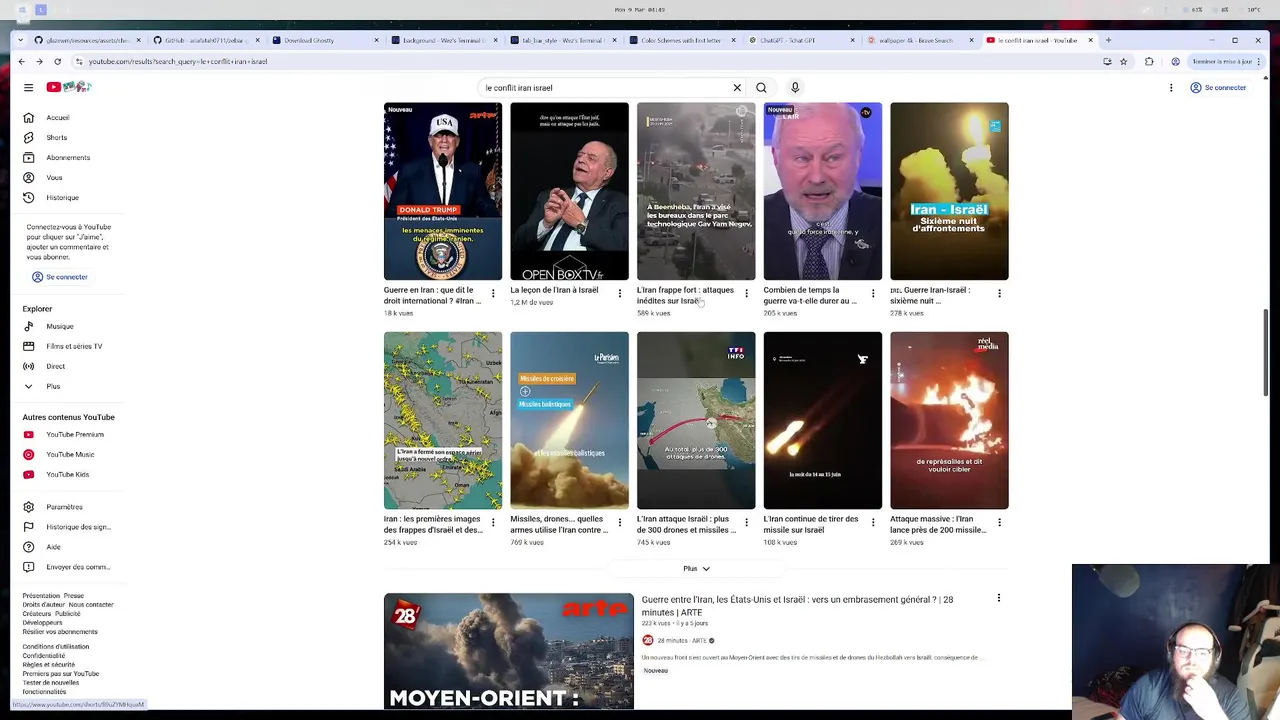Image resolution: width=1280 pixels, height=720 pixels.
Task: Switch to the Color Schemes browser tab
Action: 681,40
